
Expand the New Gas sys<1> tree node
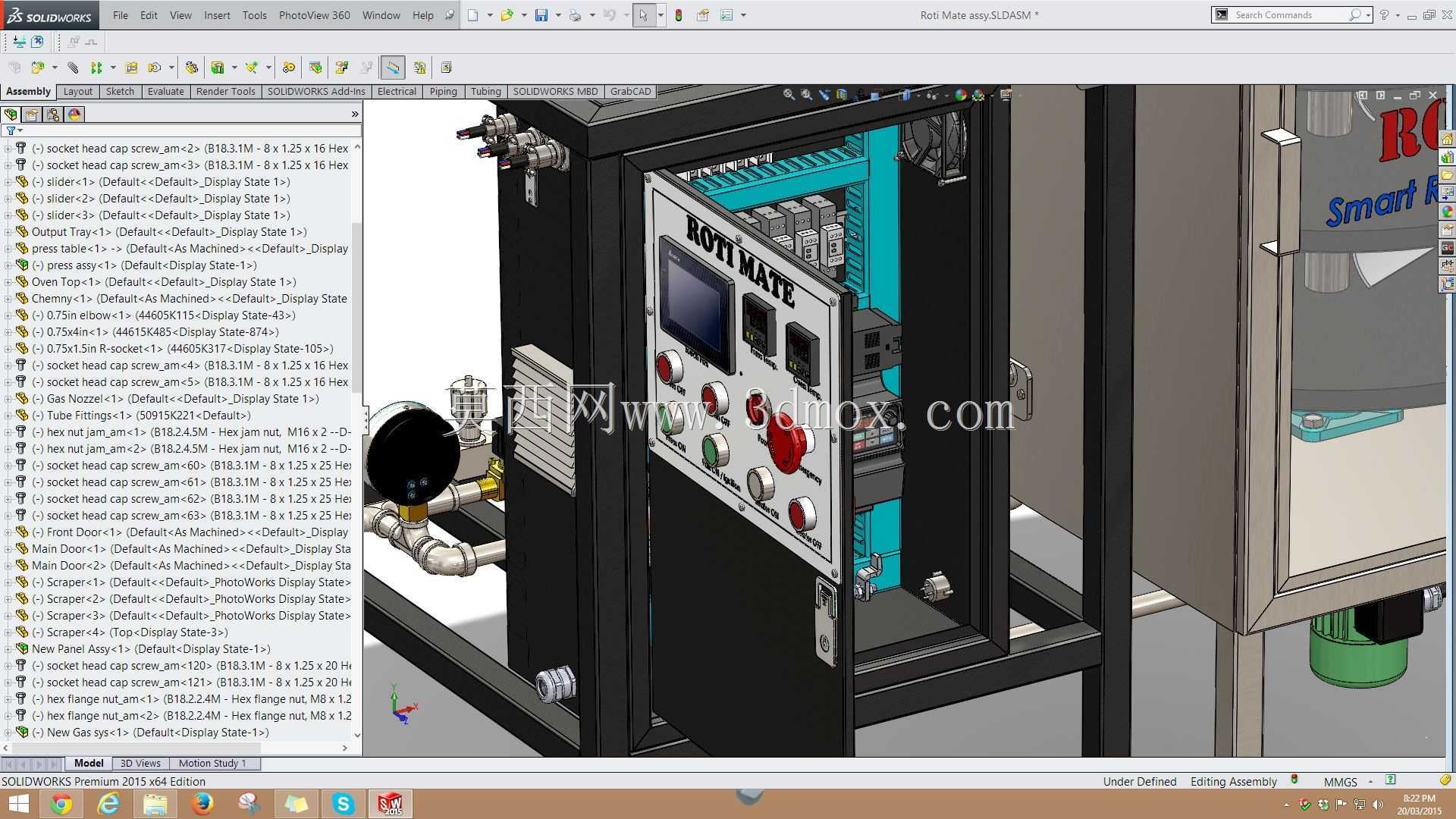(x=8, y=733)
